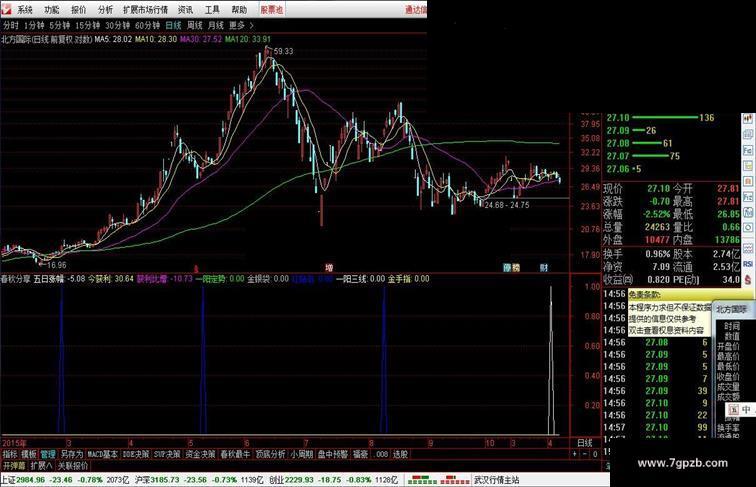Click the 另存为 button

tap(72, 454)
